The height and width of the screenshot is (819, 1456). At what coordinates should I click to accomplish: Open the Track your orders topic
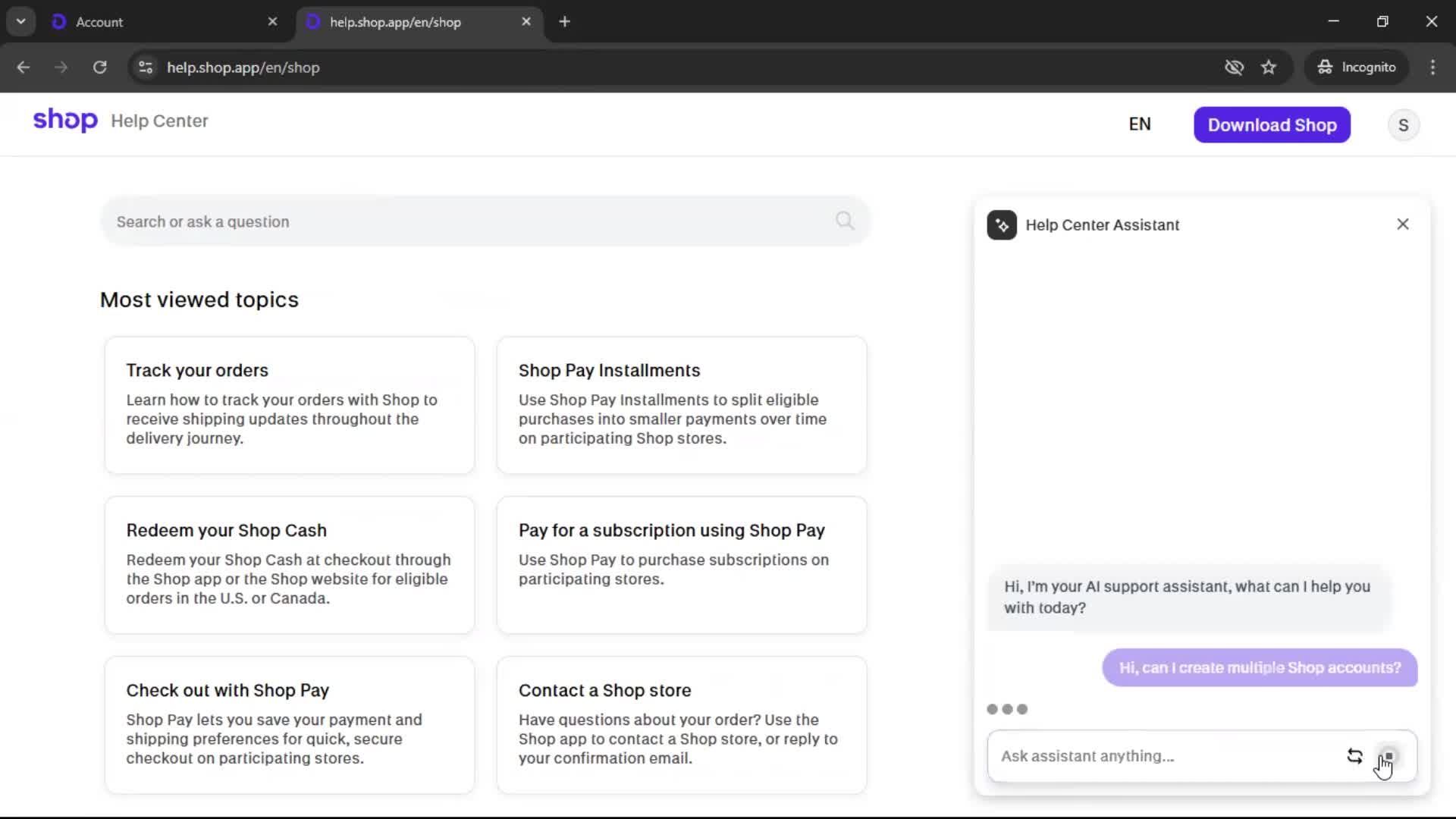pos(289,405)
